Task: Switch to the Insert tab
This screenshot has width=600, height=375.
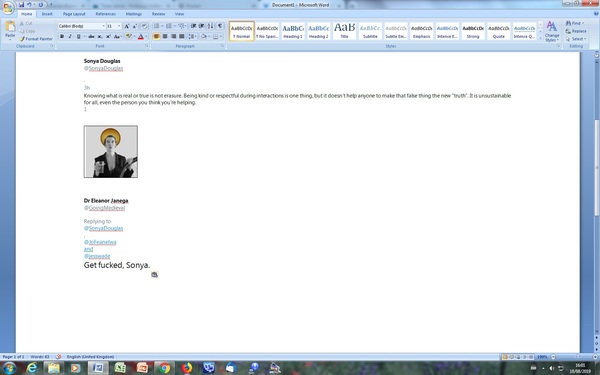Action: point(47,14)
